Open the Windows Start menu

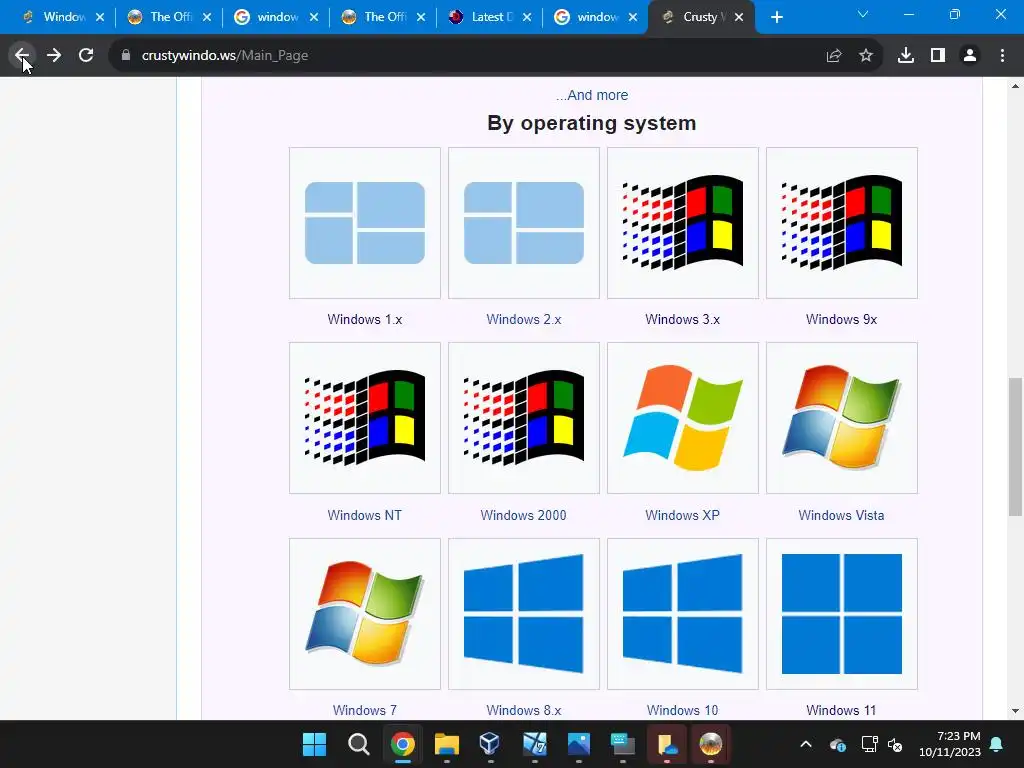click(x=314, y=744)
